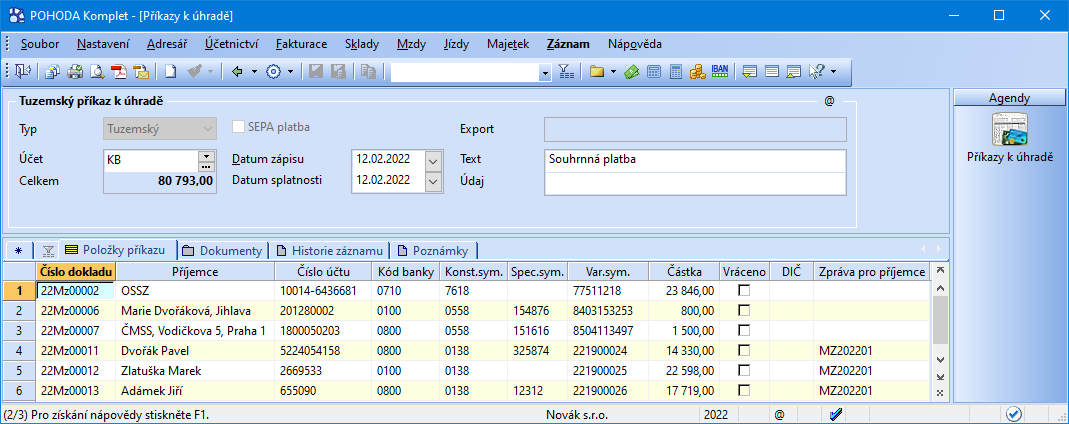Open the Fakturace menu
Image resolution: width=1069 pixels, height=424 pixels.
[x=301, y=44]
